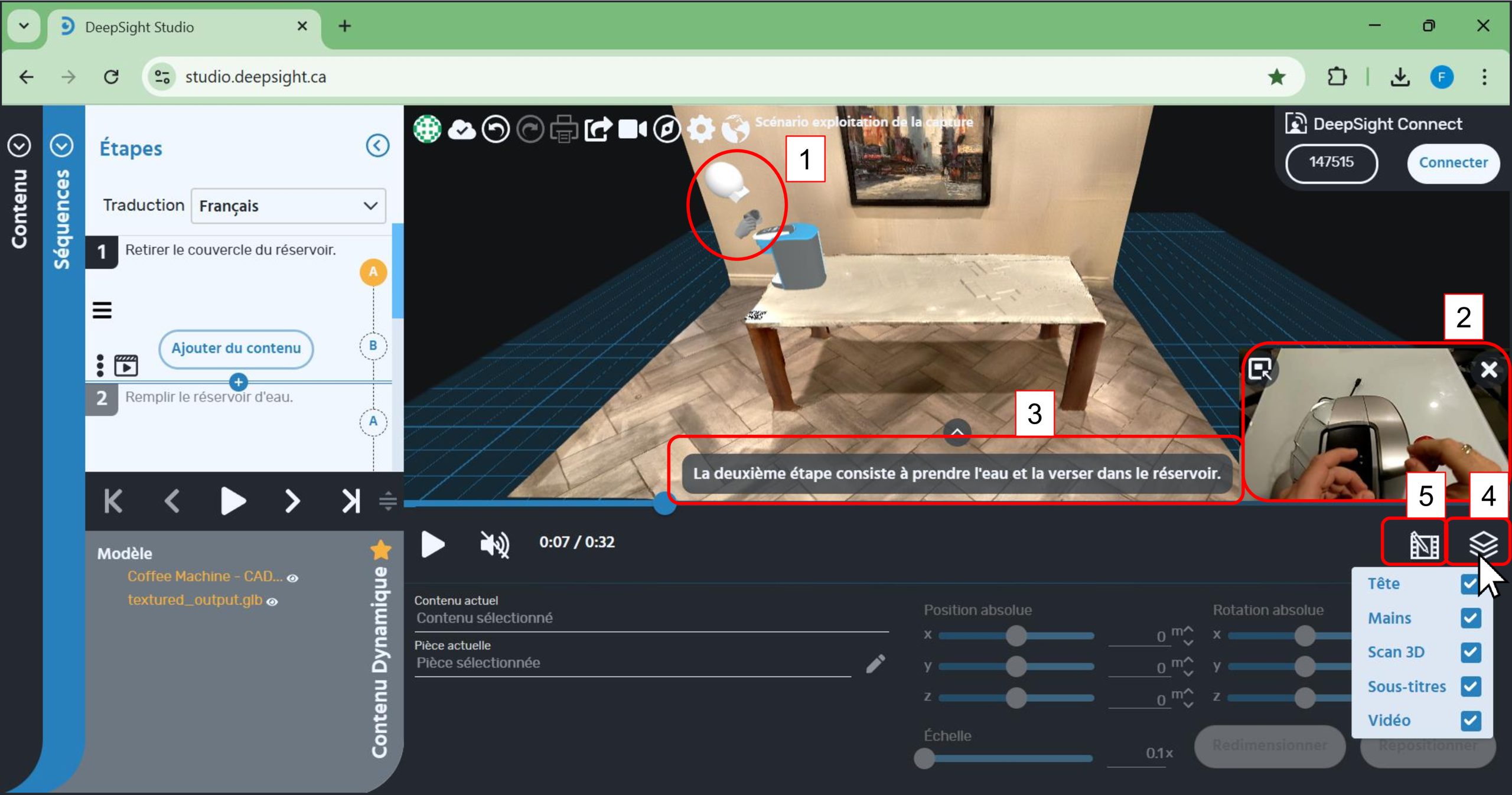Click the print icon in the toolbar
Image resolution: width=1512 pixels, height=795 pixels.
(564, 129)
